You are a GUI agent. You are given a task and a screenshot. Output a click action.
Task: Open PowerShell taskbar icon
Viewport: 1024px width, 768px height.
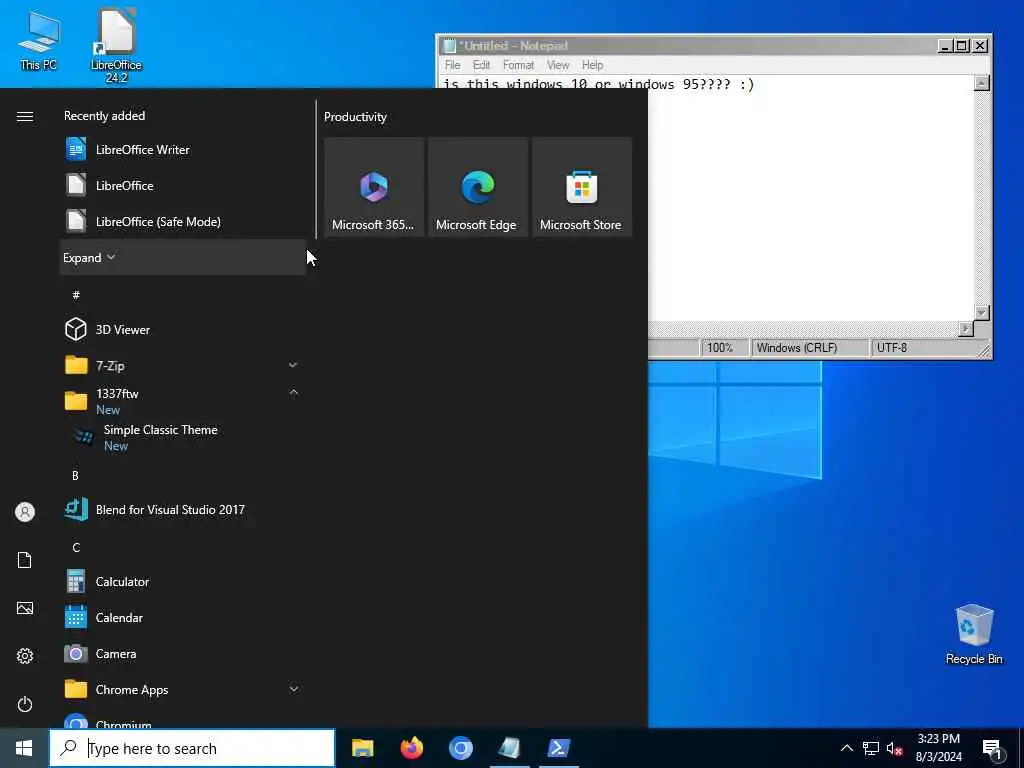(x=558, y=748)
